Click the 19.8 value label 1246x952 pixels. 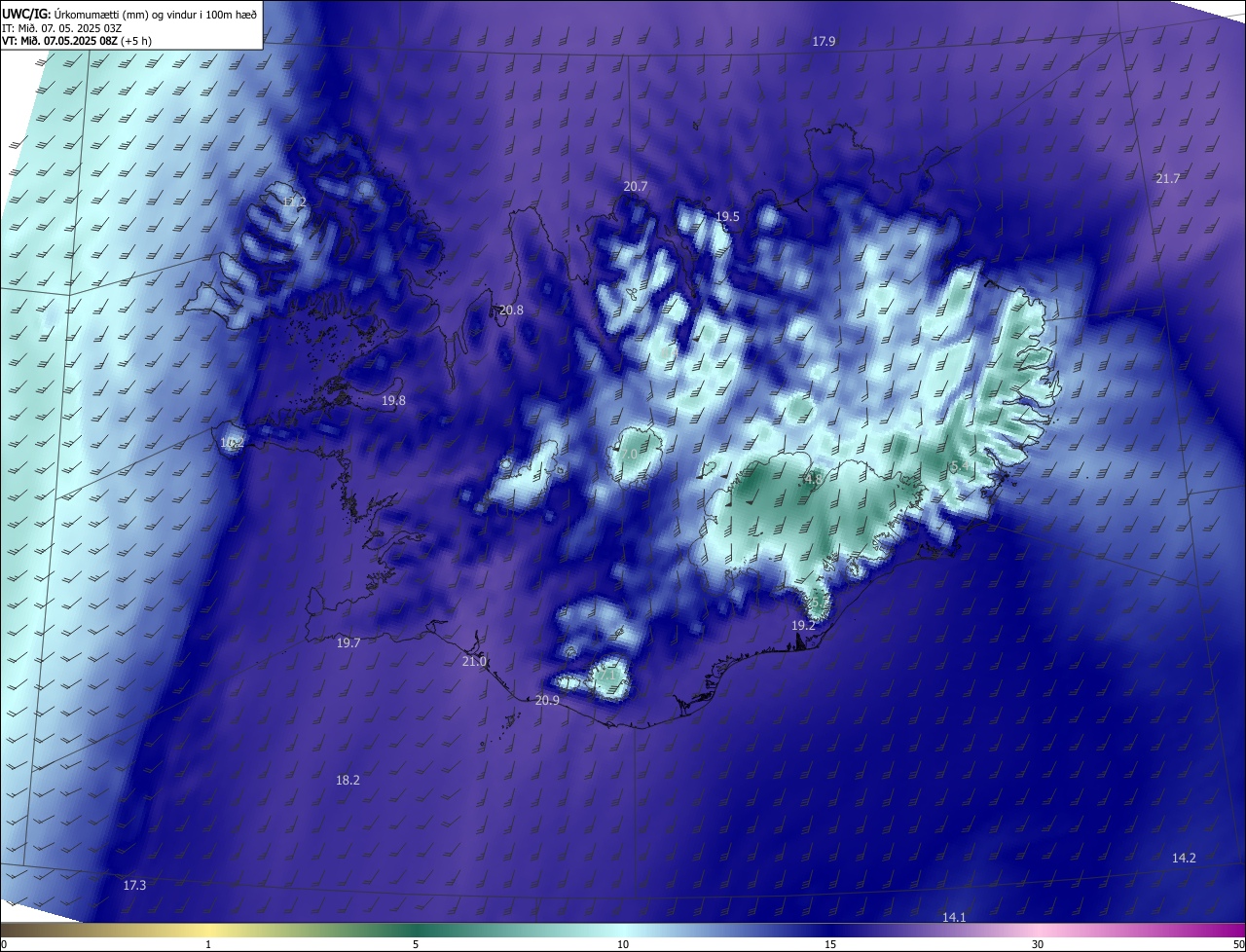[393, 400]
